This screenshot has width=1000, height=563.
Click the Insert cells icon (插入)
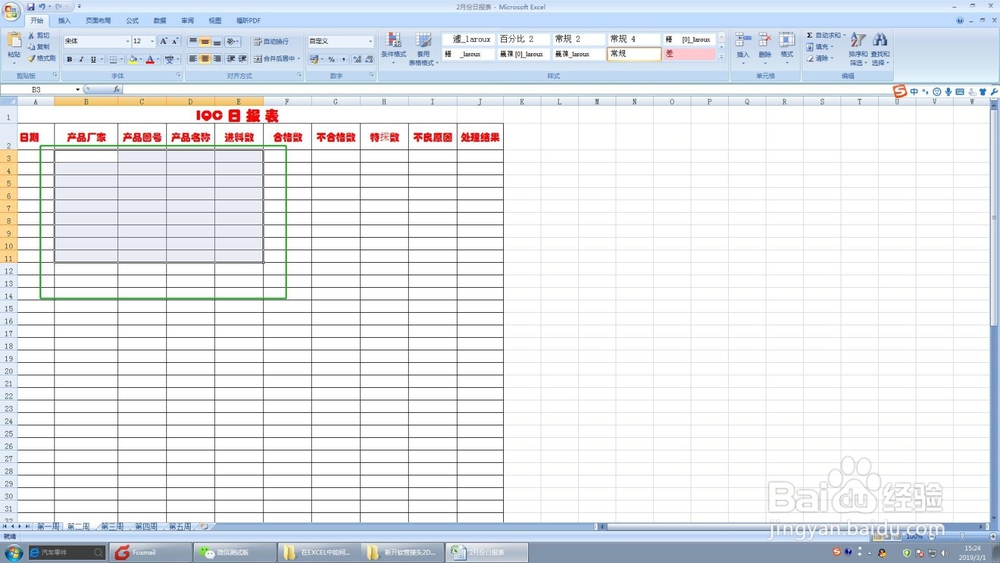(742, 41)
